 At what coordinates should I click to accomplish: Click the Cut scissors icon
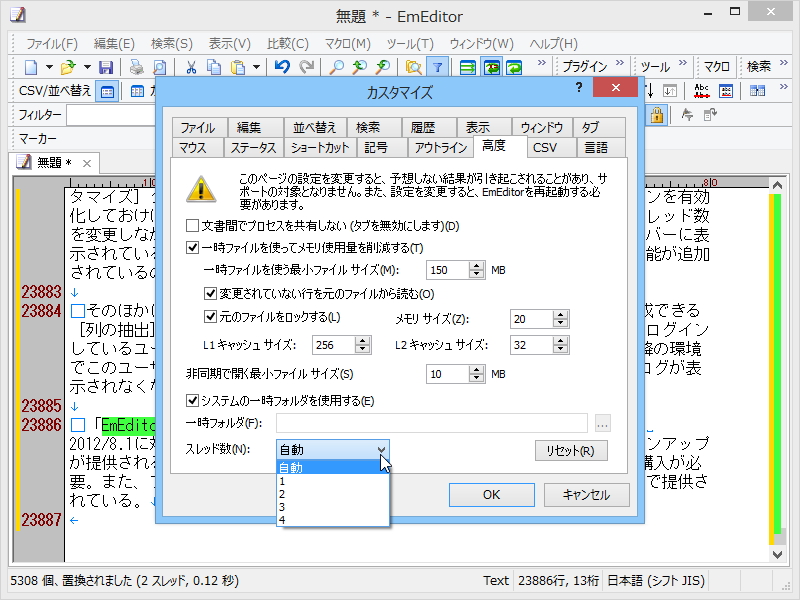point(191,67)
